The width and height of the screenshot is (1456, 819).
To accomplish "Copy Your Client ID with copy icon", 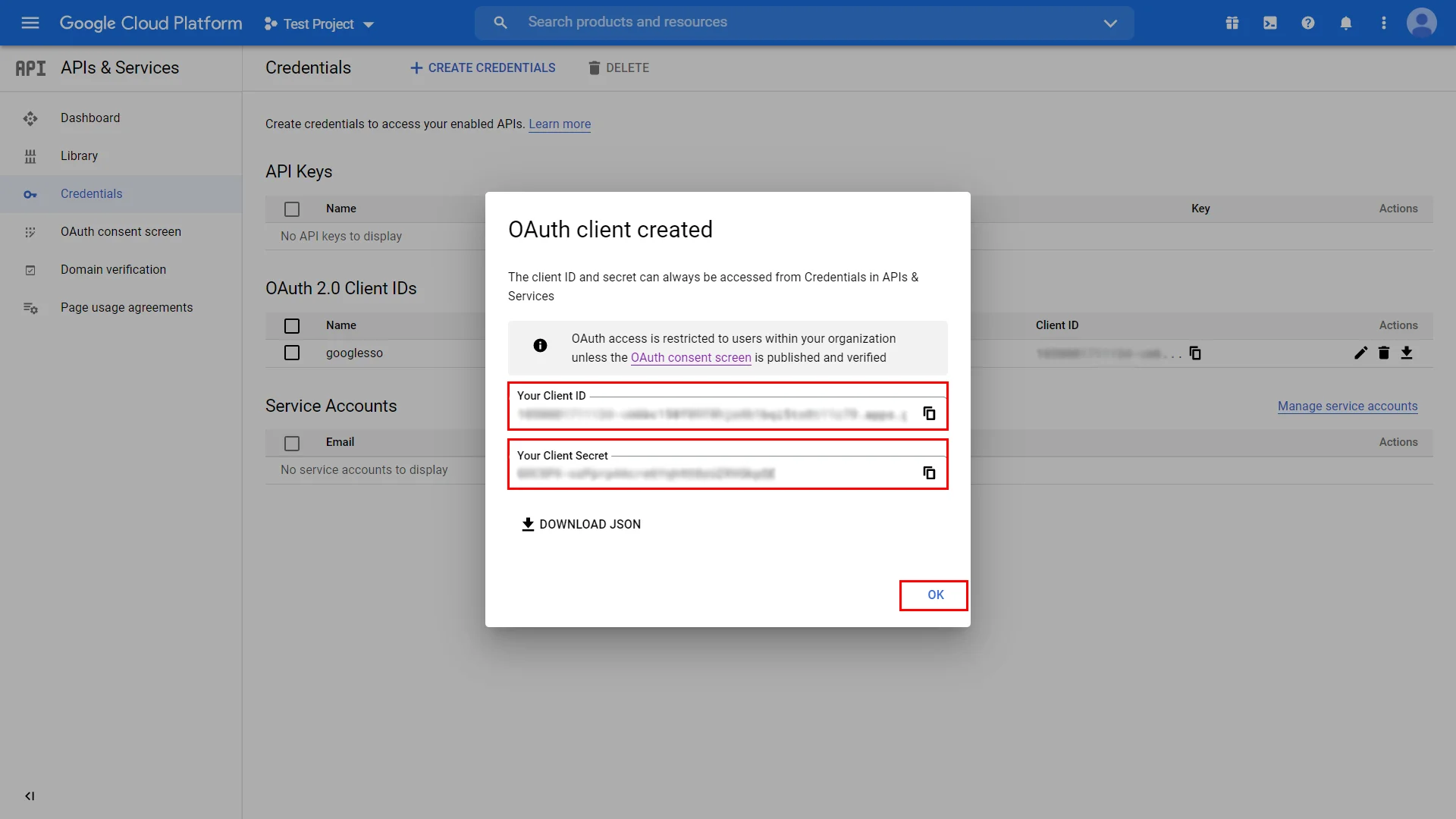I will tap(929, 413).
